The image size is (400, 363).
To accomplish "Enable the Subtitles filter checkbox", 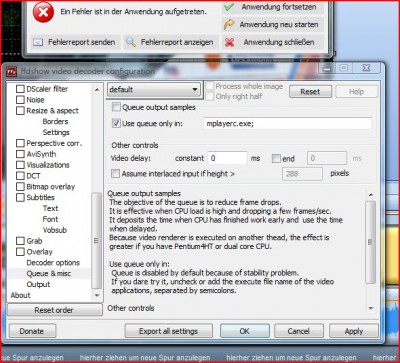I will pos(20,197).
